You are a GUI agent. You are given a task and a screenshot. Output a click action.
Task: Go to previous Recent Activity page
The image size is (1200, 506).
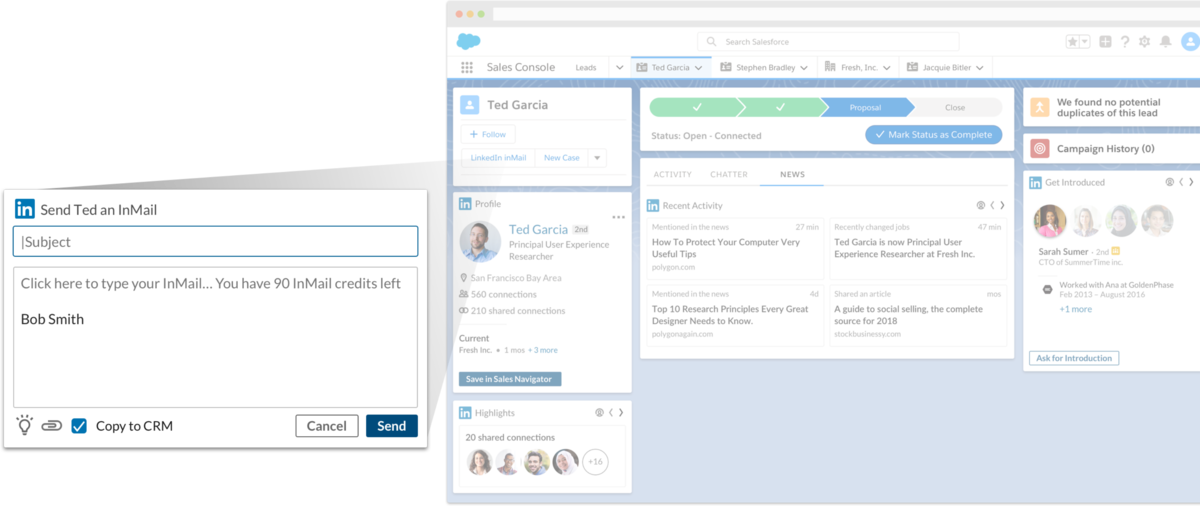[992, 205]
